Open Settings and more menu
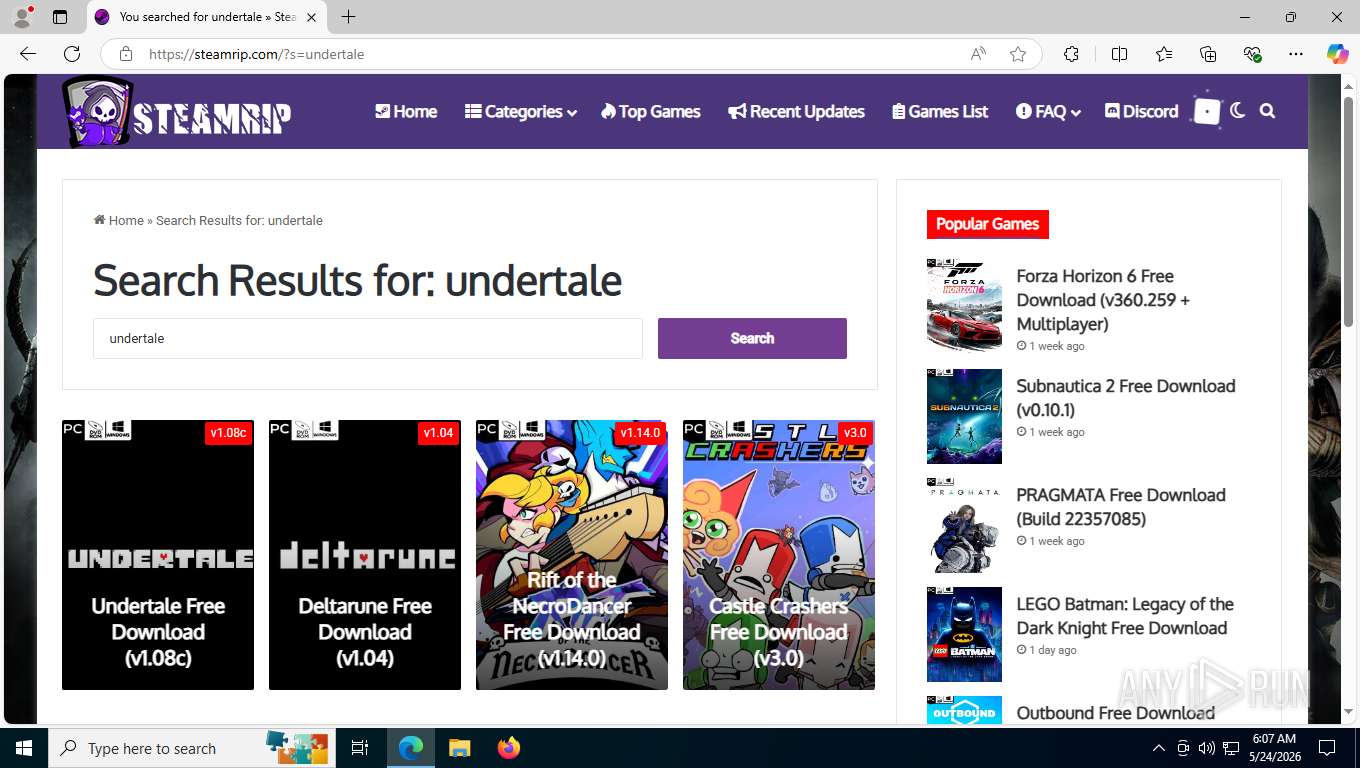Image resolution: width=1360 pixels, height=768 pixels. point(1296,54)
